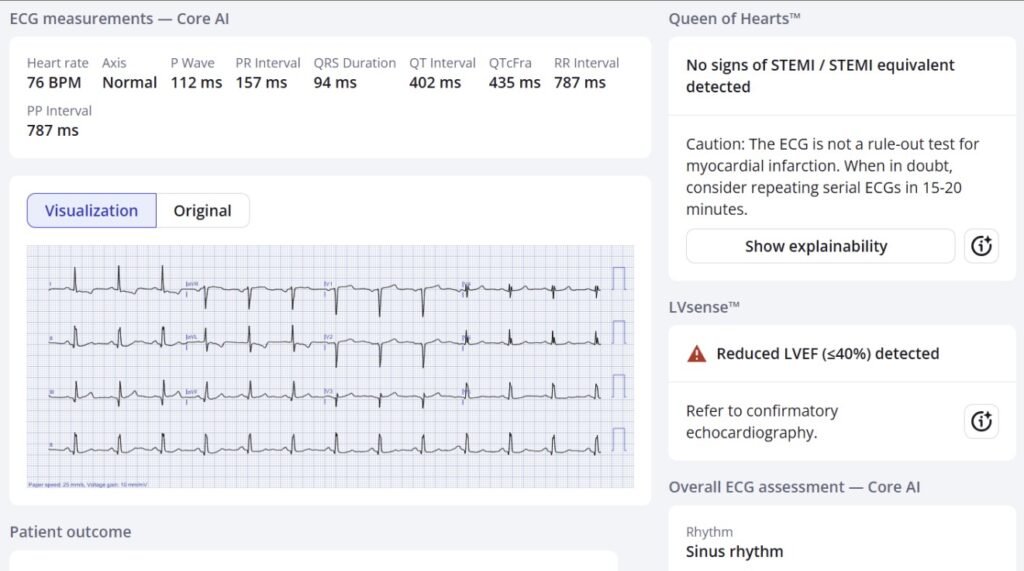The width and height of the screenshot is (1024, 571).
Task: Click the Overall ECG assessment heading
Action: [794, 487]
